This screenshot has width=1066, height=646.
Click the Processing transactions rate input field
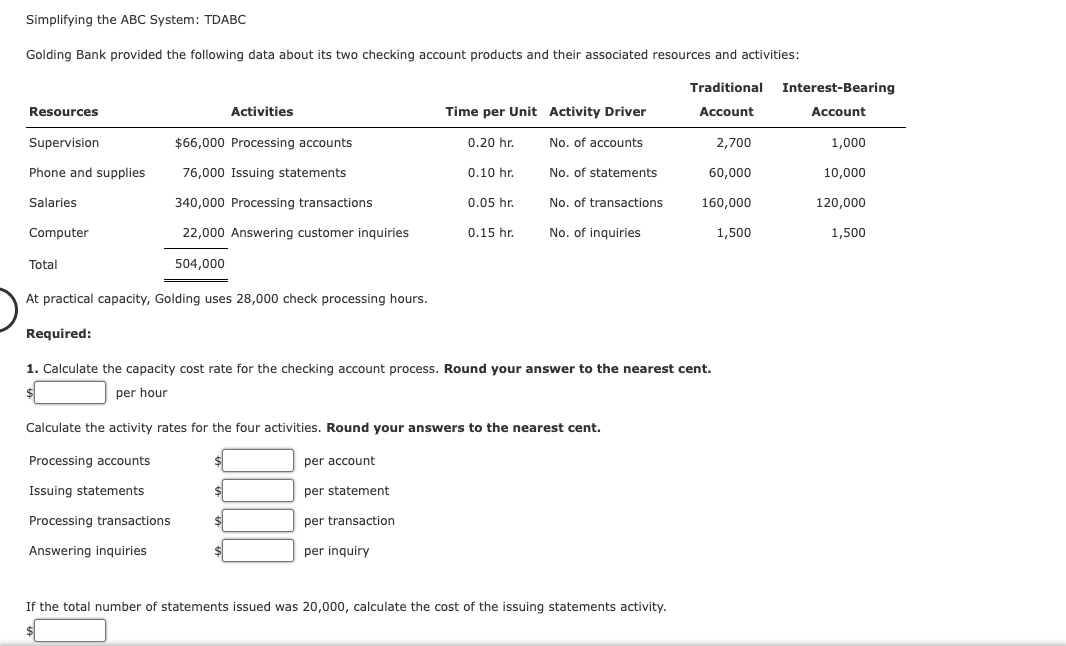click(258, 520)
